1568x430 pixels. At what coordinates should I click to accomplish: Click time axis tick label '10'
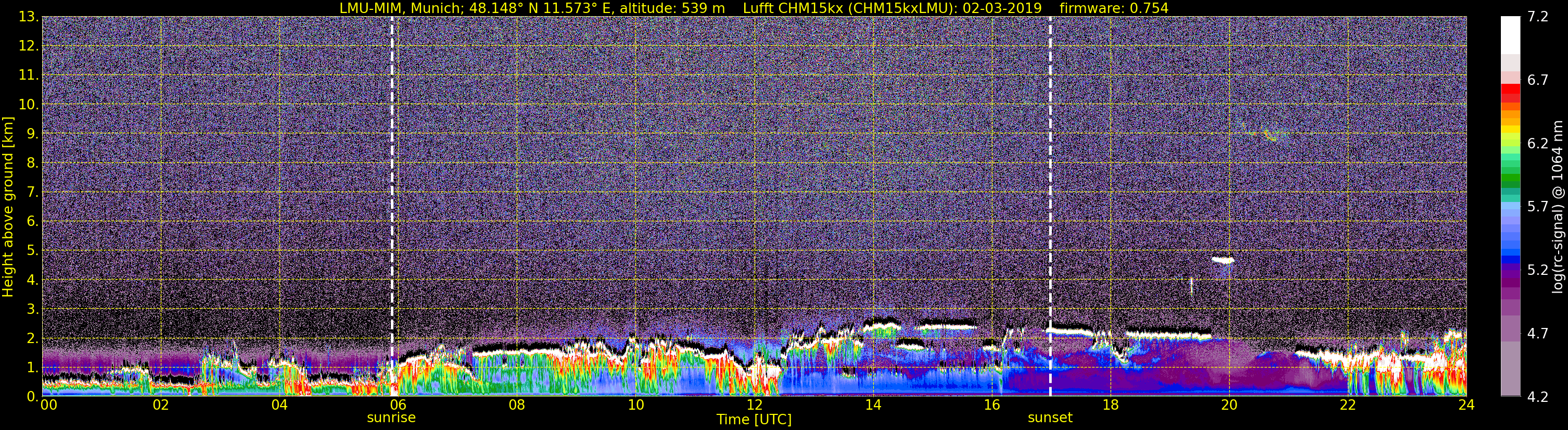(635, 406)
